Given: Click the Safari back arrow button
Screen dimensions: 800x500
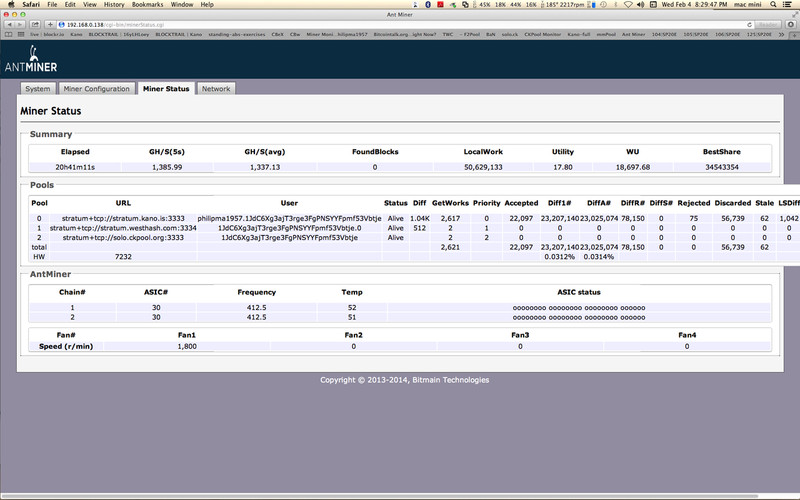Looking at the screenshot, I should pyautogui.click(x=9, y=24).
